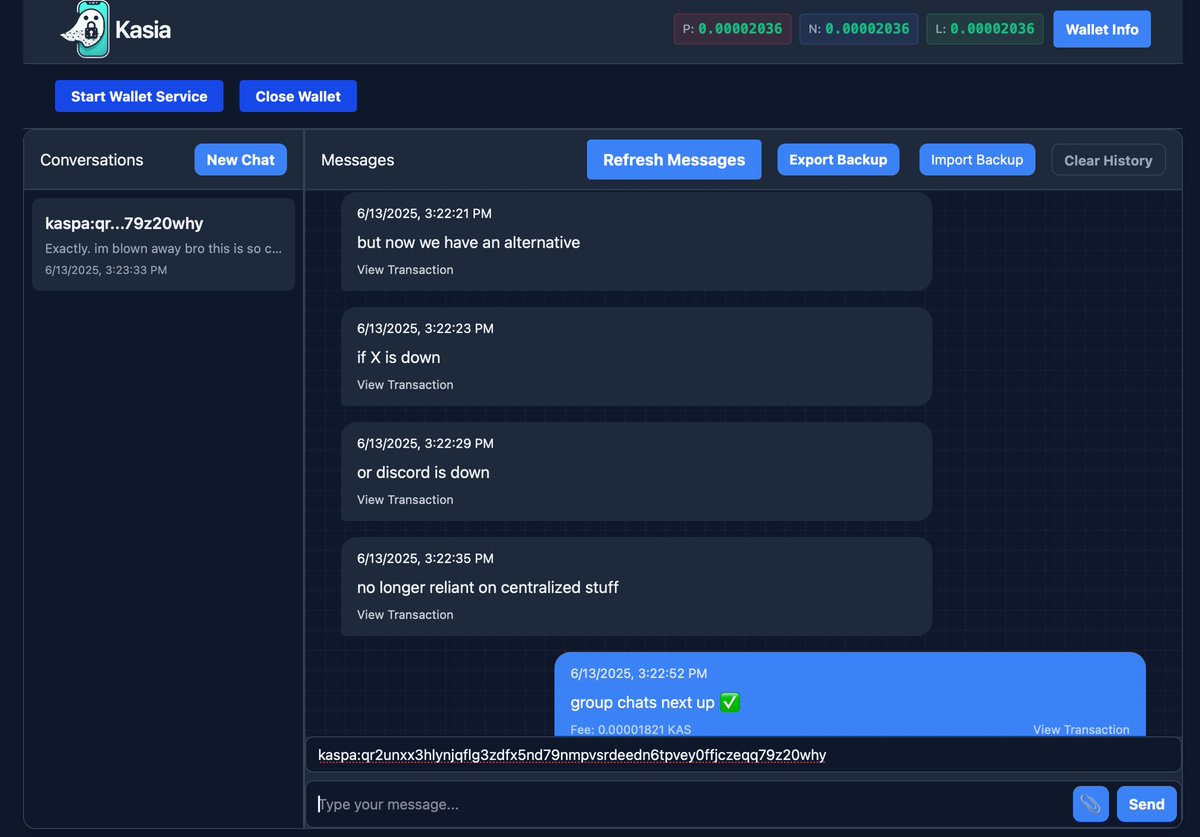This screenshot has width=1200, height=837.
Task: View transaction for 'group chats next up' message
Action: [1081, 729]
